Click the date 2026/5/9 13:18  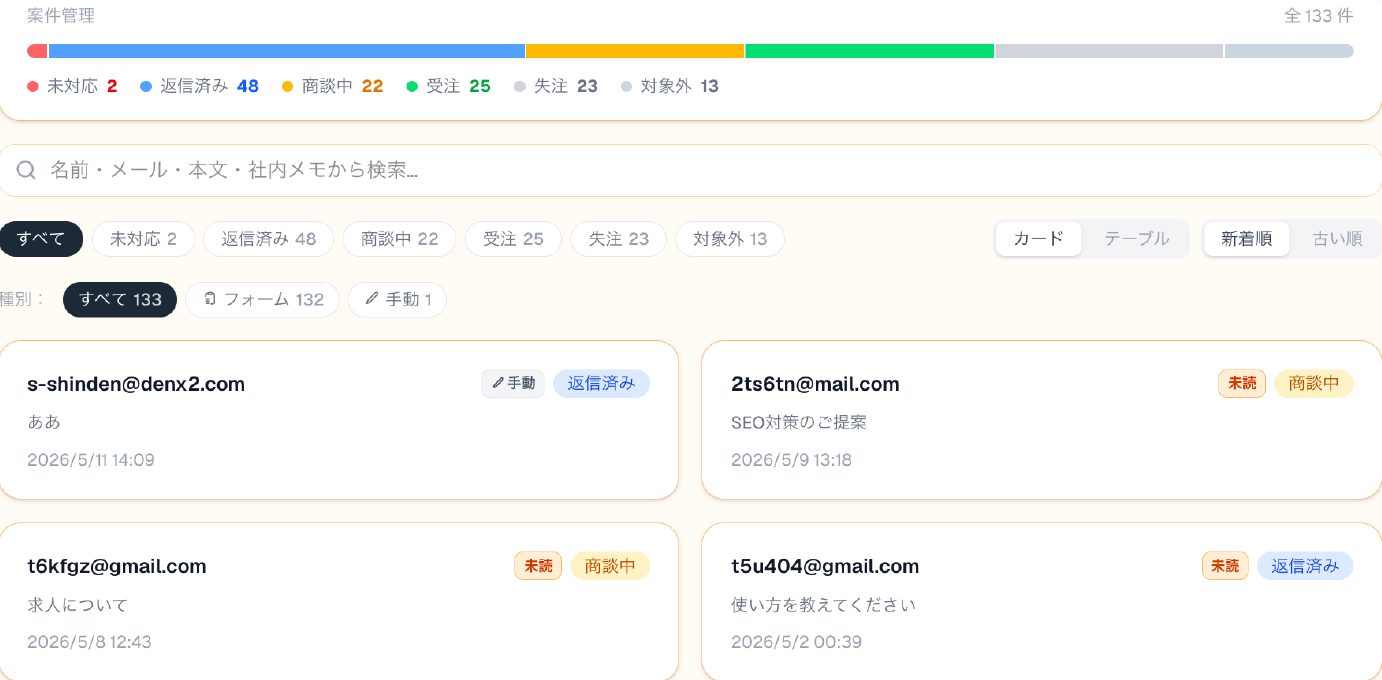pyautogui.click(x=791, y=460)
